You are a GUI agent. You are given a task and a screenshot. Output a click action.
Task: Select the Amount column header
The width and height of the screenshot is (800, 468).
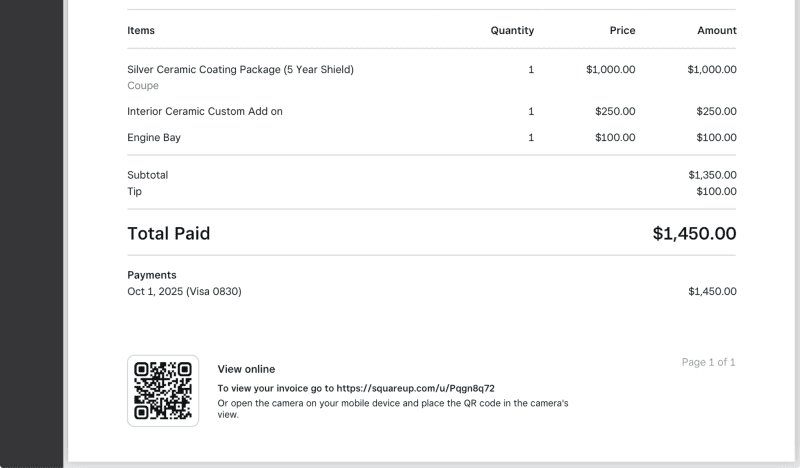tap(717, 31)
